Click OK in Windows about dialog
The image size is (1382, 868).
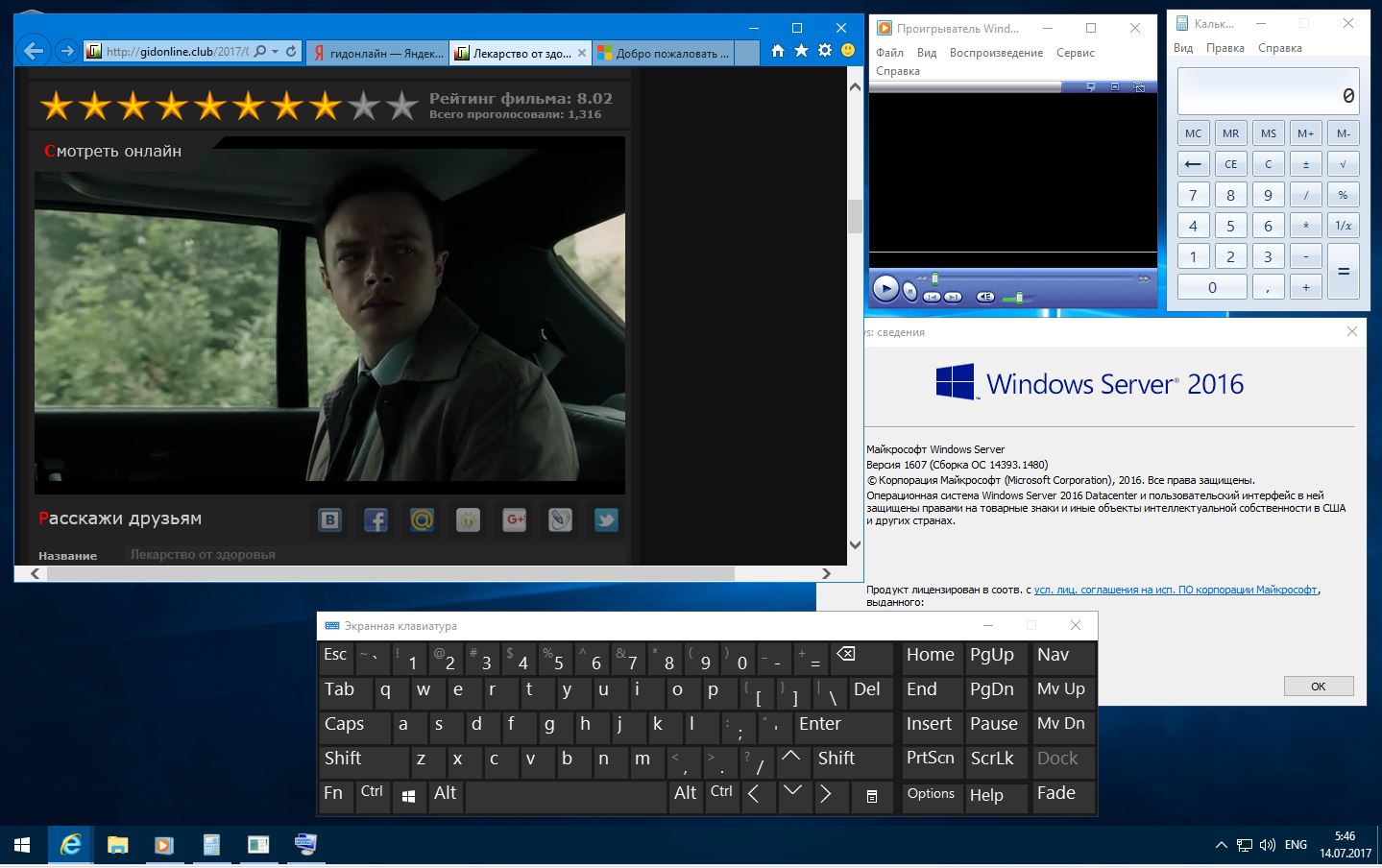[1318, 687]
